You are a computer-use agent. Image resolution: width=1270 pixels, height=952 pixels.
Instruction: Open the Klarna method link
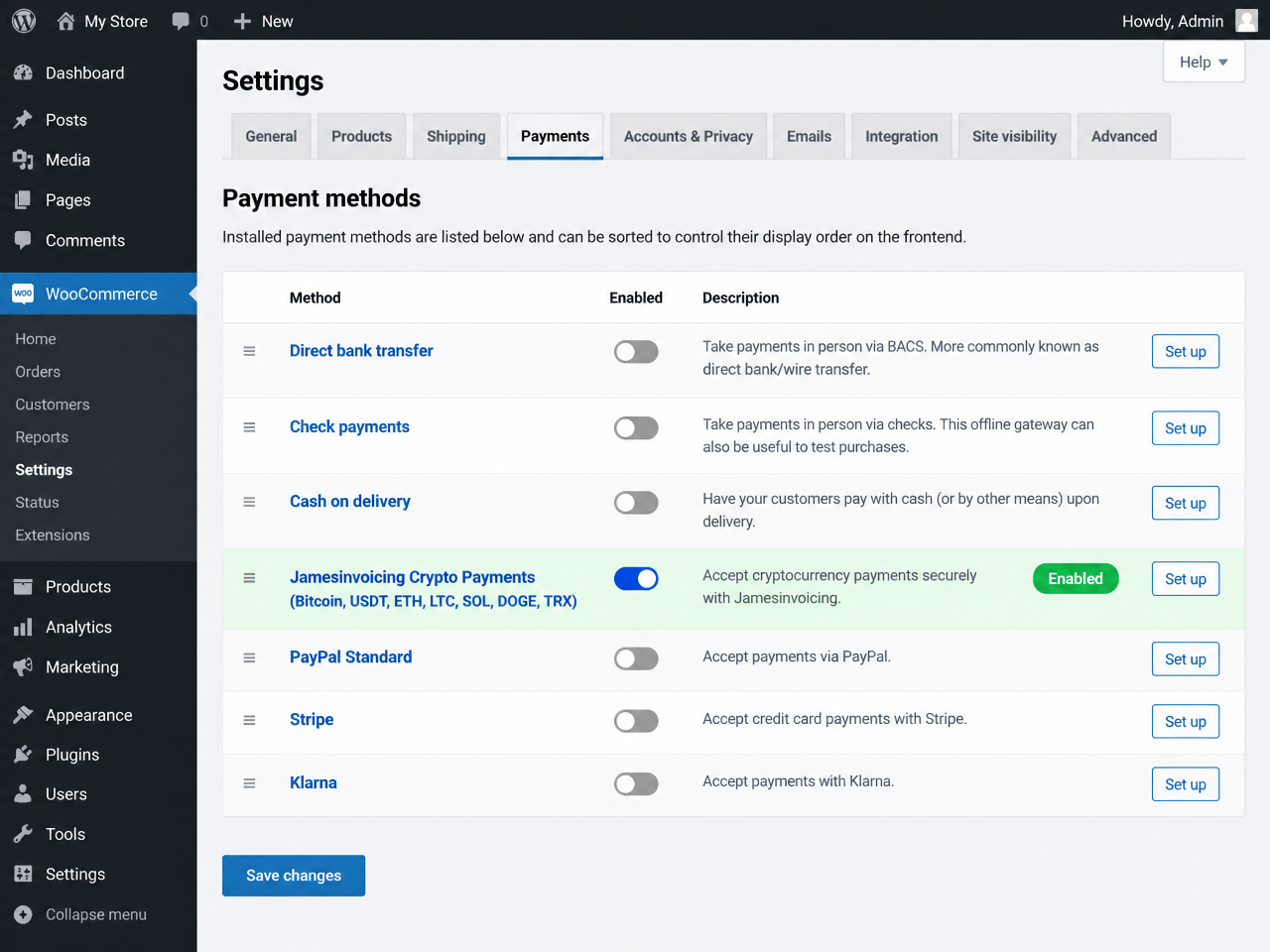point(314,782)
